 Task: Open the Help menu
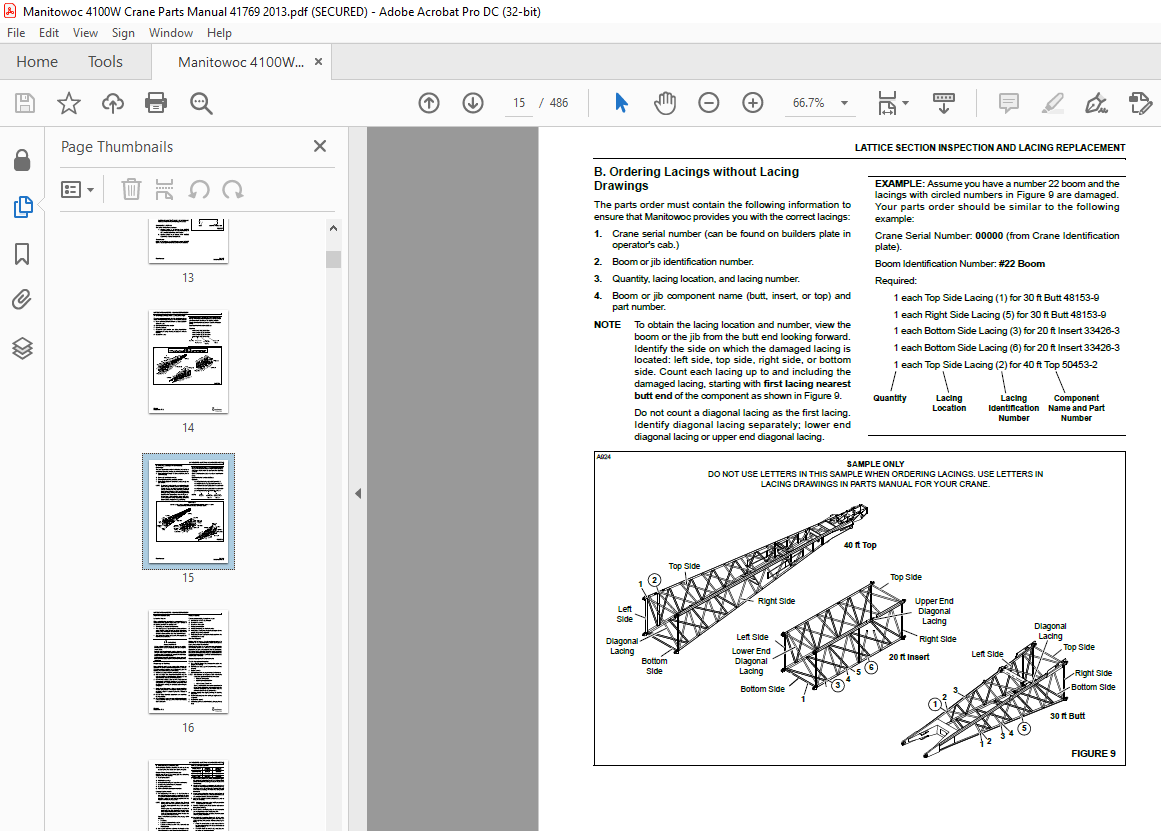coord(219,33)
